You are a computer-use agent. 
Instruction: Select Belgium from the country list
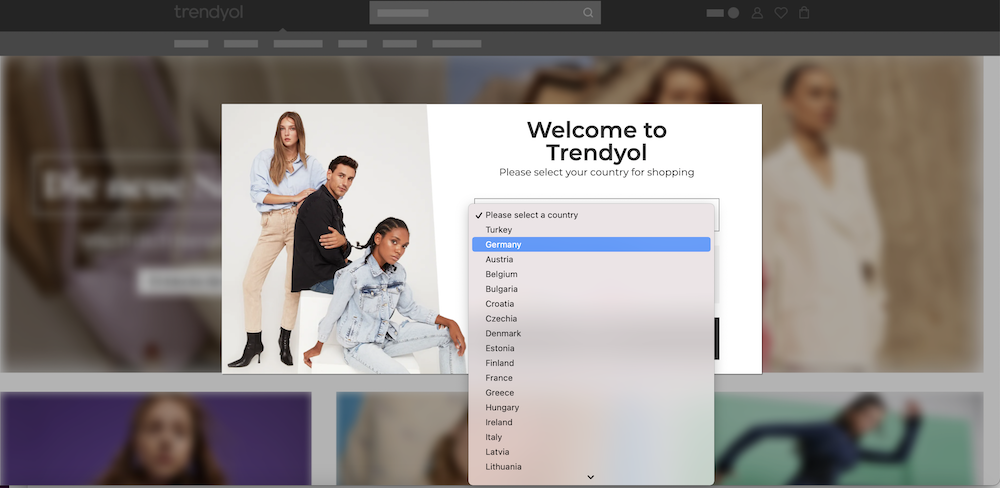591,274
